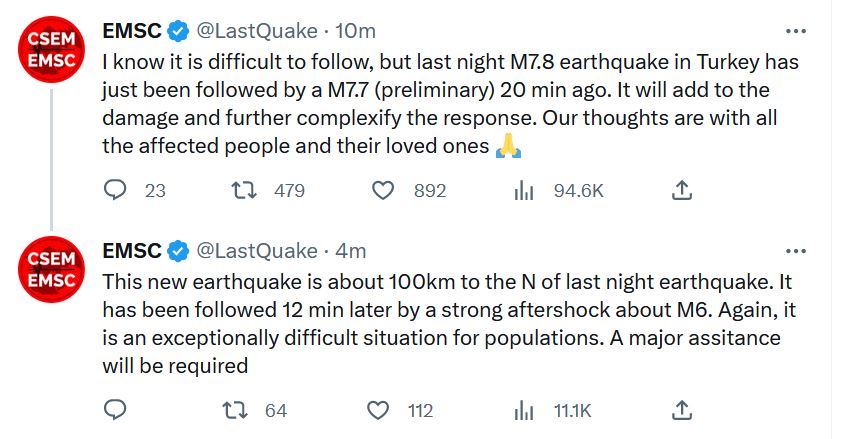Share the first EMSC tweet

681,190
